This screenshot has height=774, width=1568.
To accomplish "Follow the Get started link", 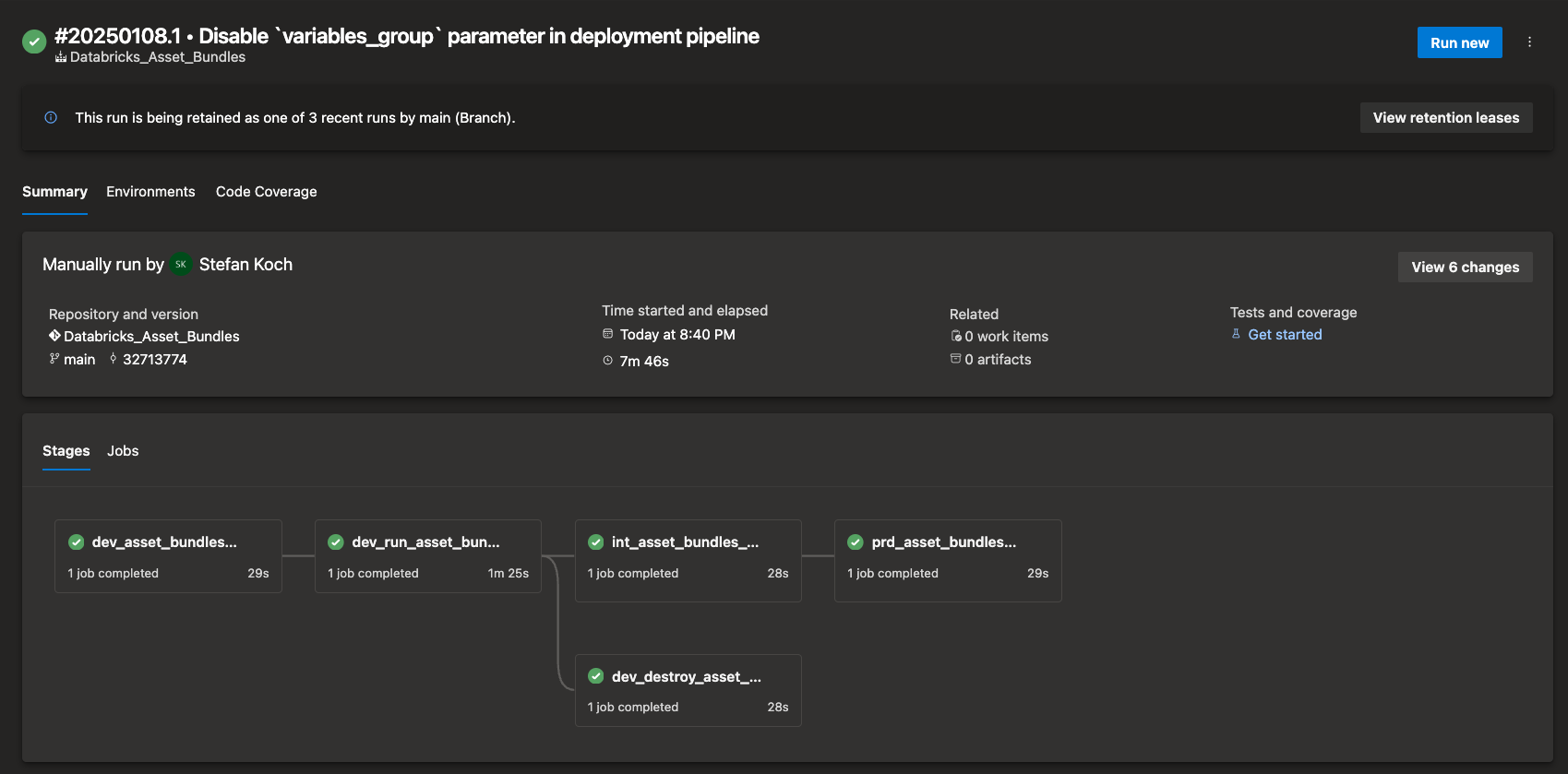I will [x=1285, y=335].
